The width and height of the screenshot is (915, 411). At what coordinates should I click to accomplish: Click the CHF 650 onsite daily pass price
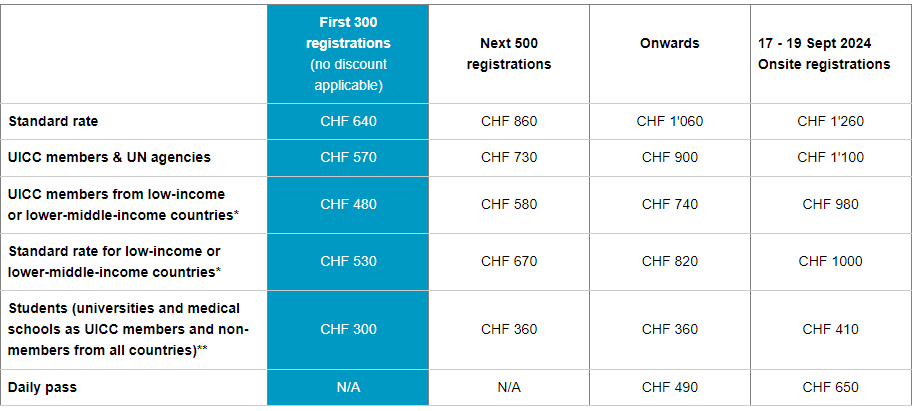pos(830,387)
